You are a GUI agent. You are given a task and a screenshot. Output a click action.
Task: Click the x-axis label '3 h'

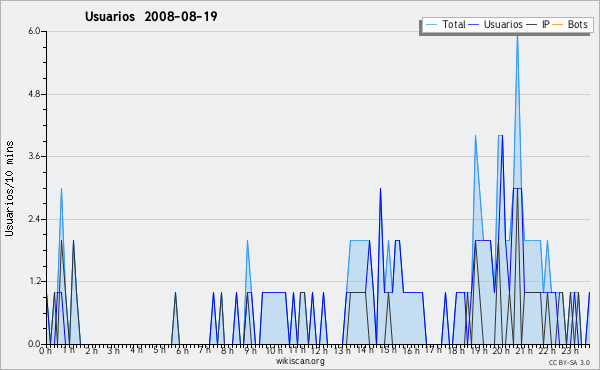[x=114, y=351]
